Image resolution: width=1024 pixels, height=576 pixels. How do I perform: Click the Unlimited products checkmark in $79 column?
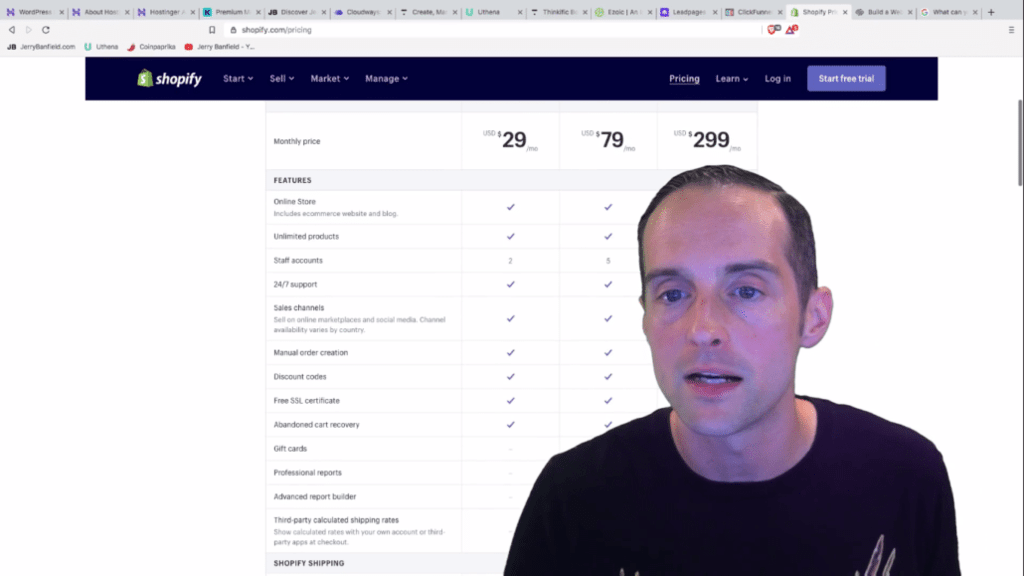[608, 236]
